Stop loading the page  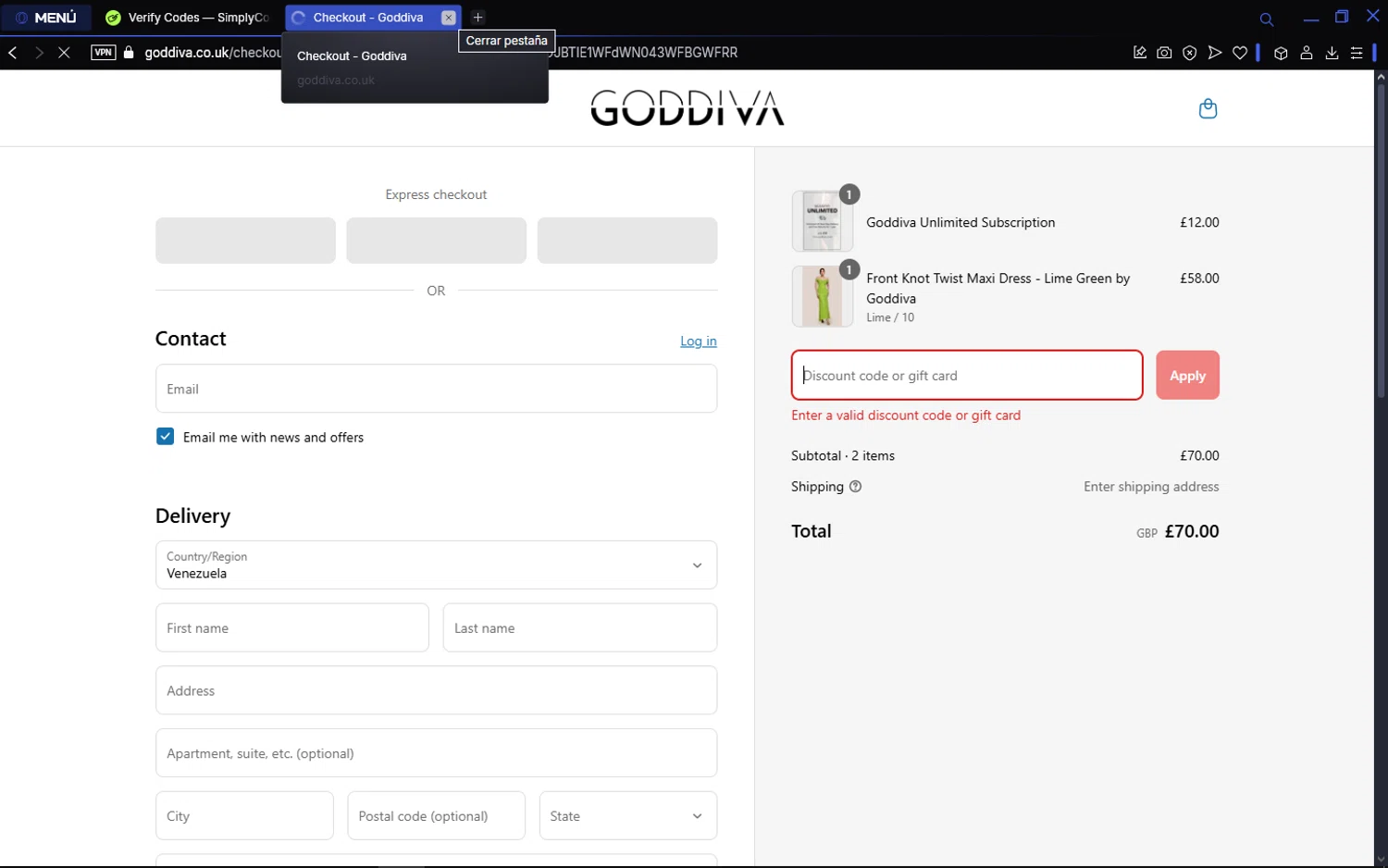click(x=64, y=53)
